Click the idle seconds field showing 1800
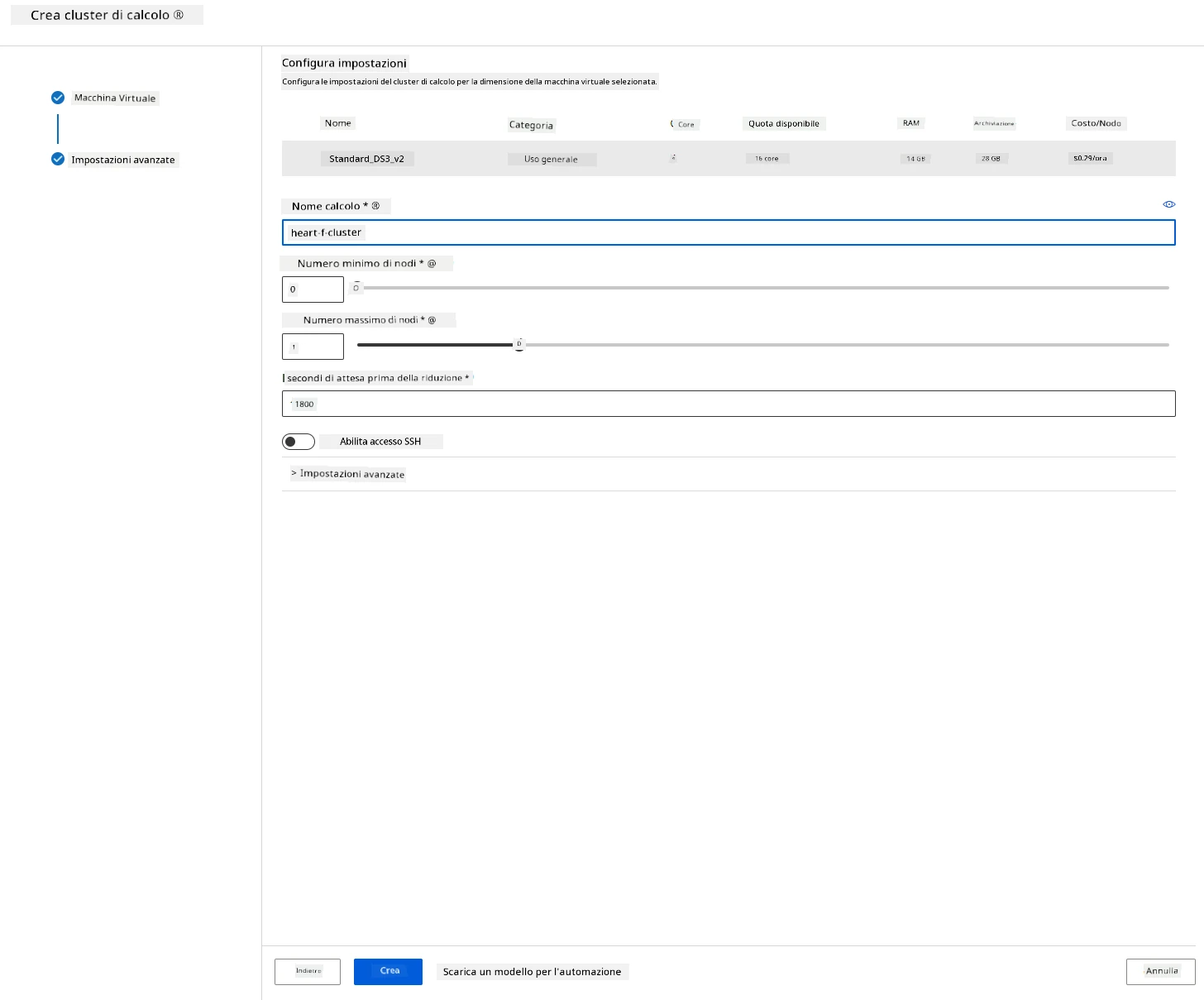Image resolution: width=1204 pixels, height=1000 pixels. [729, 404]
